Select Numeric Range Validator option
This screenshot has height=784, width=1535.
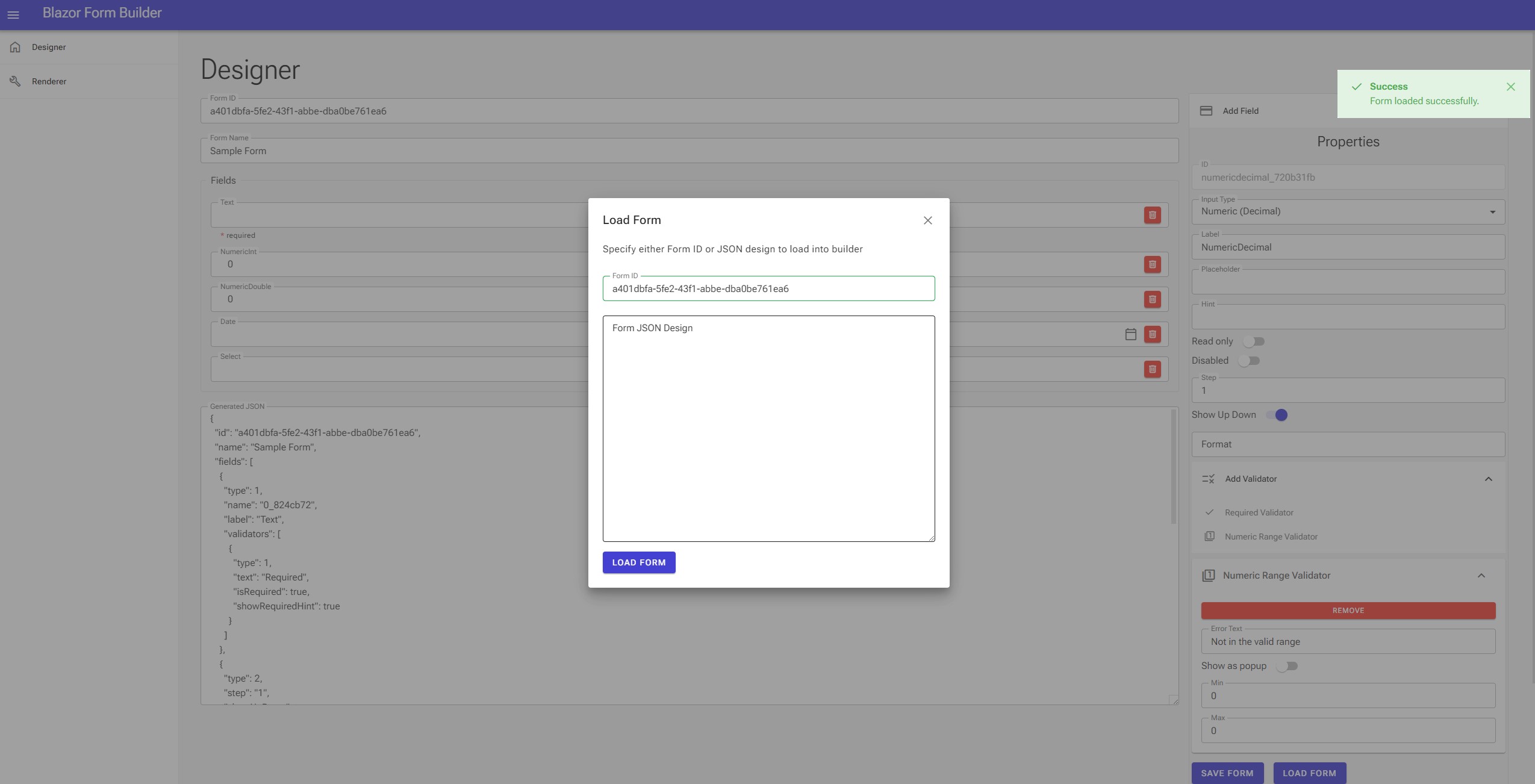(1348, 537)
